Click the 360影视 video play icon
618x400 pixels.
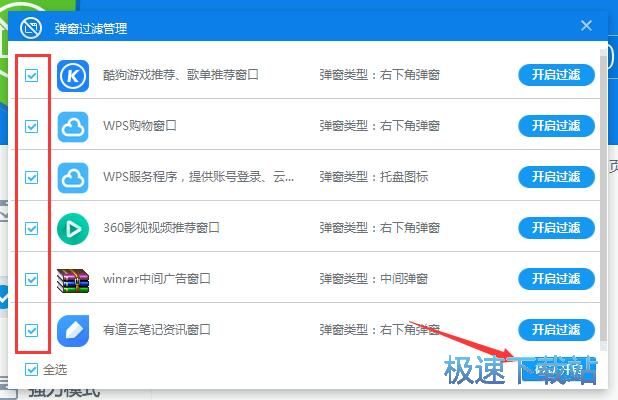point(73,228)
